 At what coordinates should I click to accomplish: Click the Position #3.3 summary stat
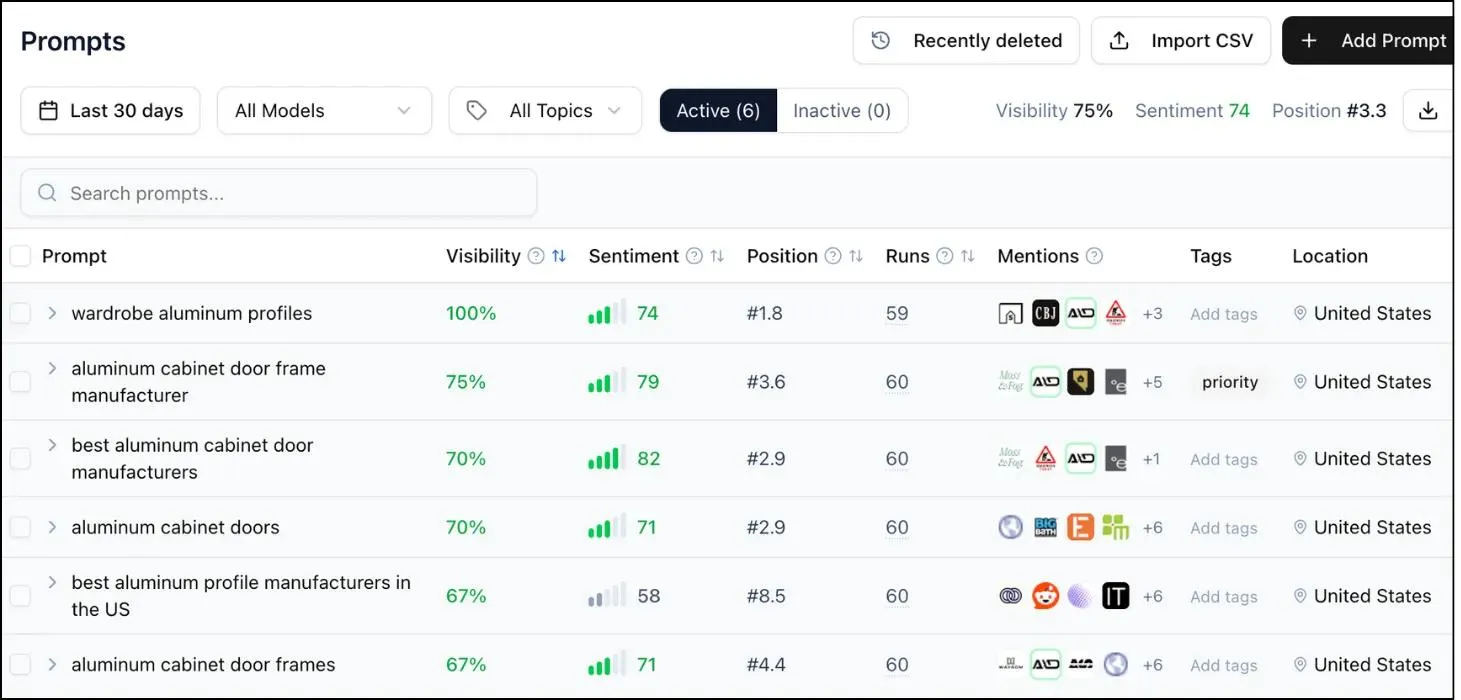pyautogui.click(x=1329, y=111)
